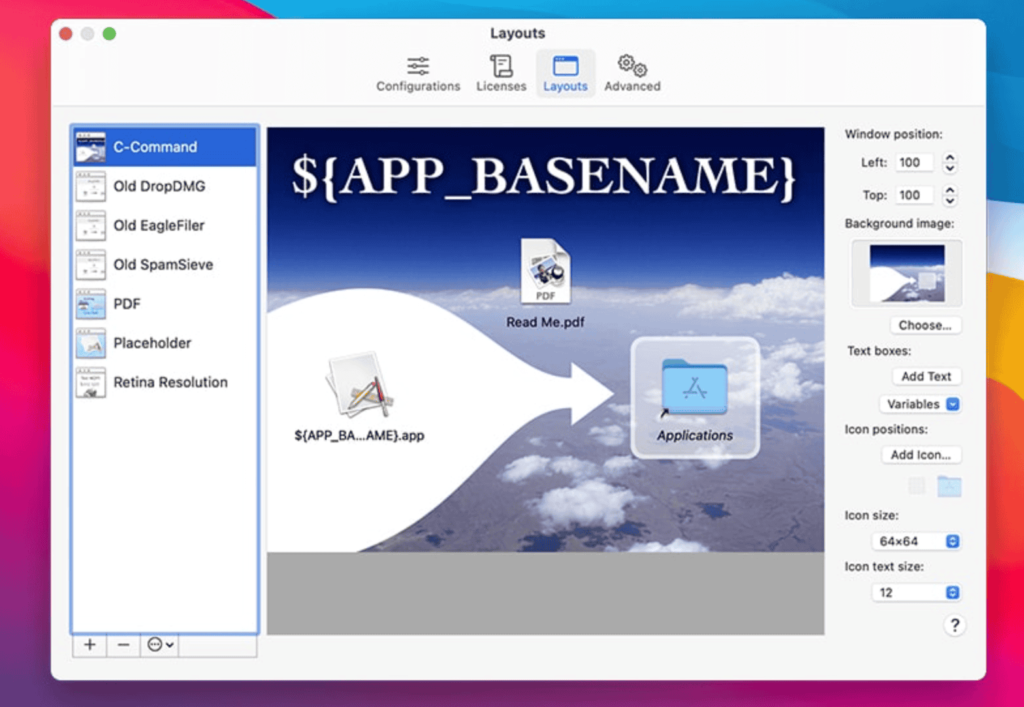Screen dimensions: 1024x707
Task: Switch to the Layouts tab
Action: (565, 72)
